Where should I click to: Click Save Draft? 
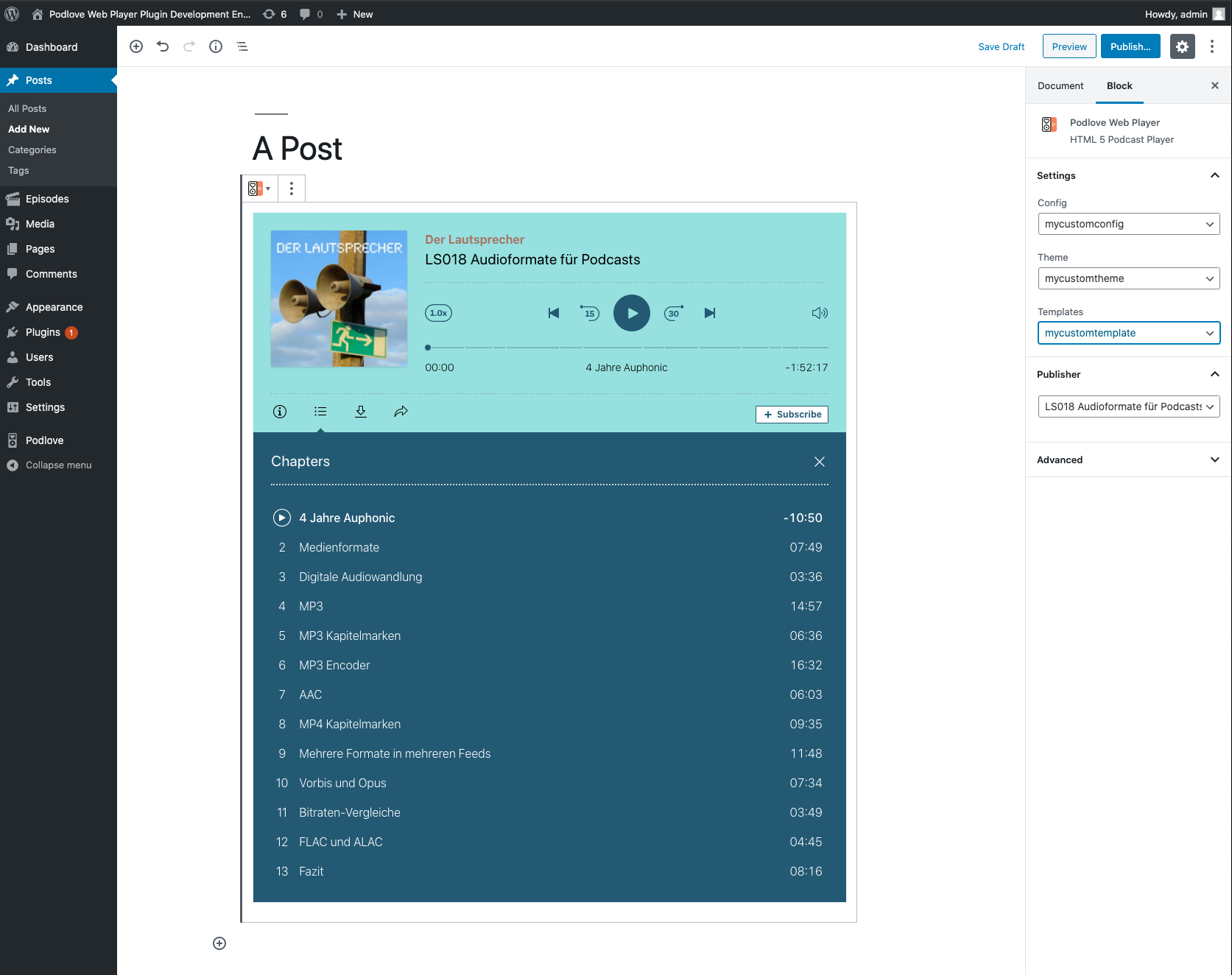coord(1002,46)
